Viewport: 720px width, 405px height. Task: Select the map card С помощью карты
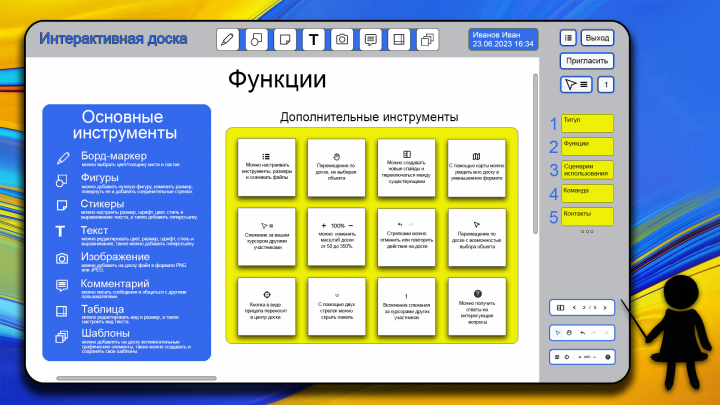click(x=477, y=168)
